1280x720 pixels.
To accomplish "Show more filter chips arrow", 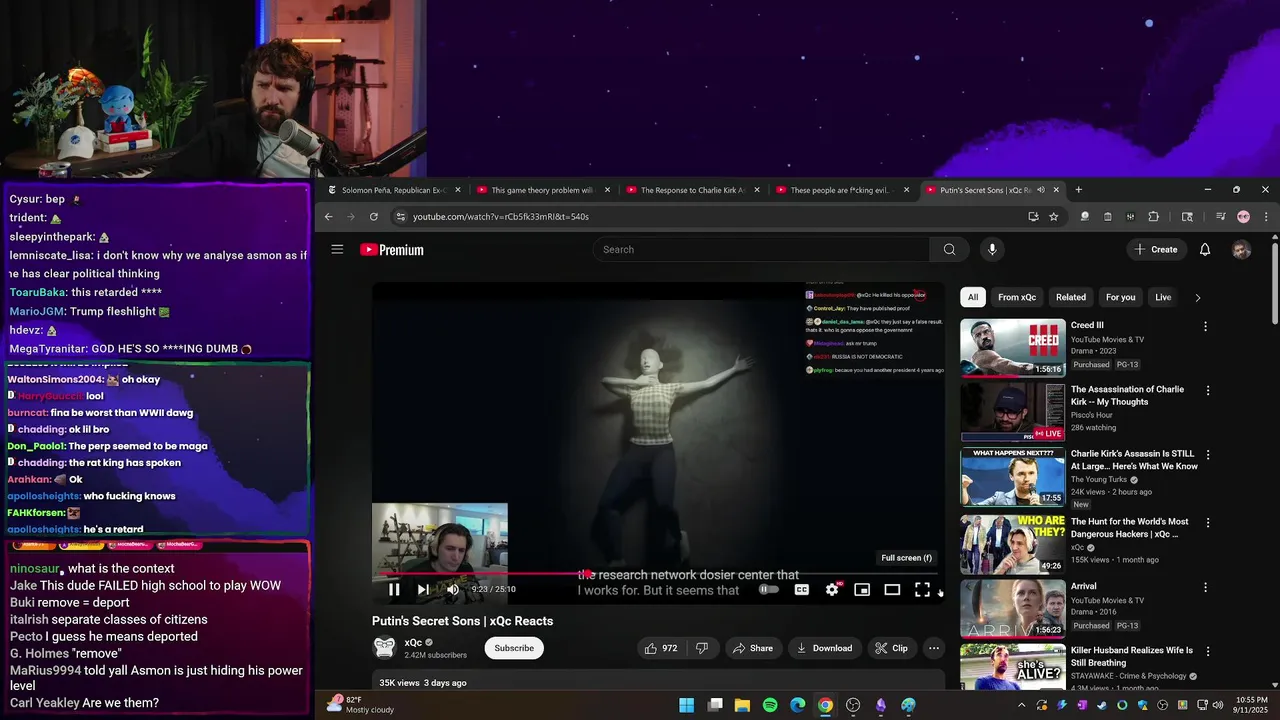I will [x=1198, y=297].
